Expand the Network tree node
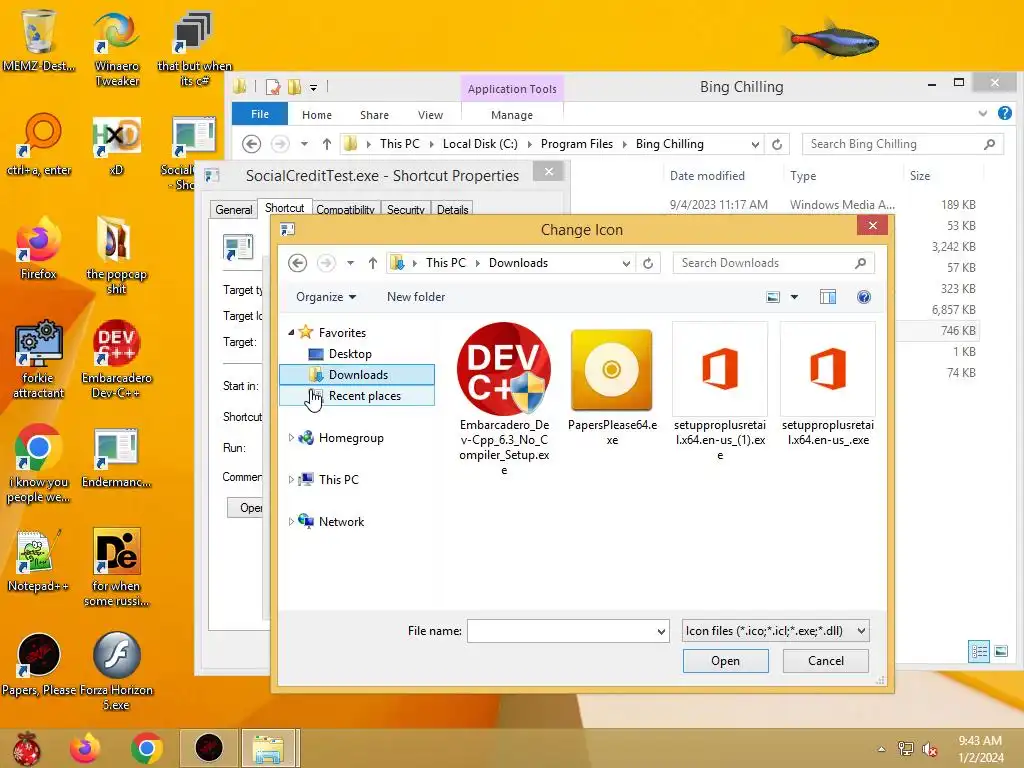Image resolution: width=1024 pixels, height=768 pixels. click(291, 521)
